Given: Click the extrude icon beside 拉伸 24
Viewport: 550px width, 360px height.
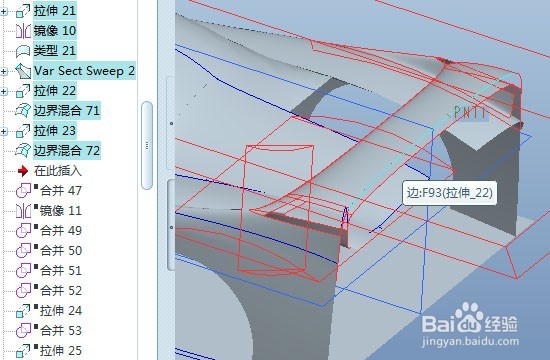Looking at the screenshot, I should point(23,311).
